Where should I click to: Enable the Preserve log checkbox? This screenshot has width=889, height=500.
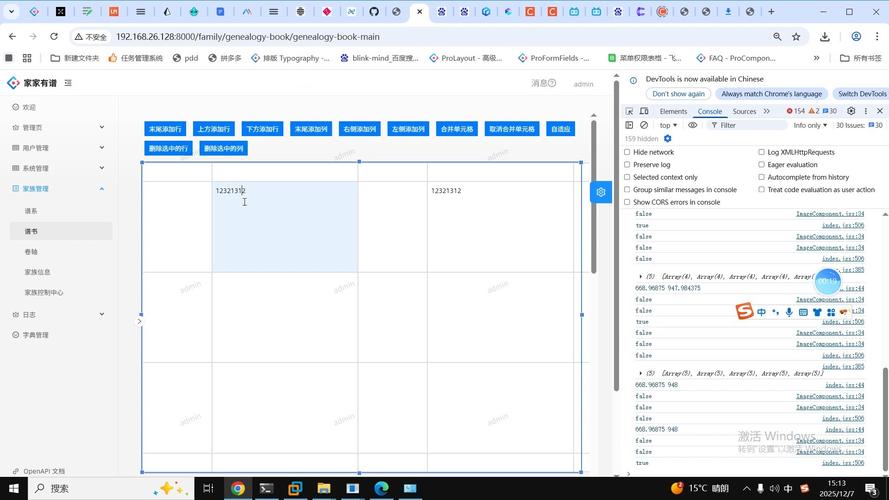click(627, 165)
